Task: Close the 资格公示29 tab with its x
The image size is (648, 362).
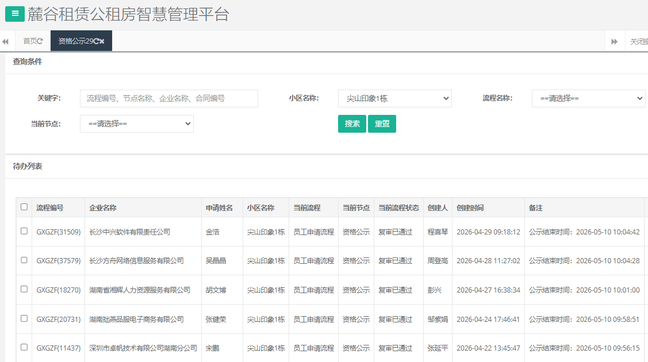Action: (x=102, y=41)
